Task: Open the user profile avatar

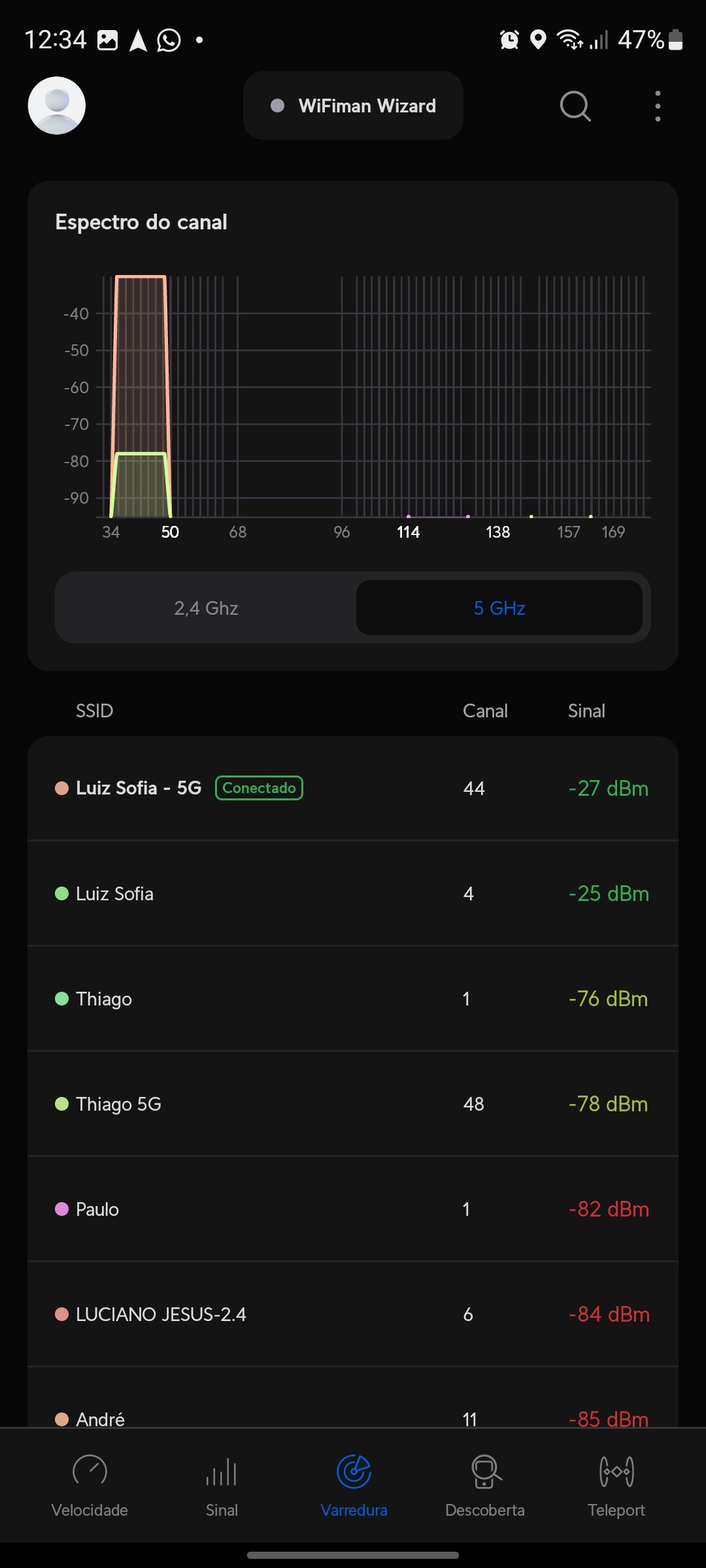Action: 57,106
